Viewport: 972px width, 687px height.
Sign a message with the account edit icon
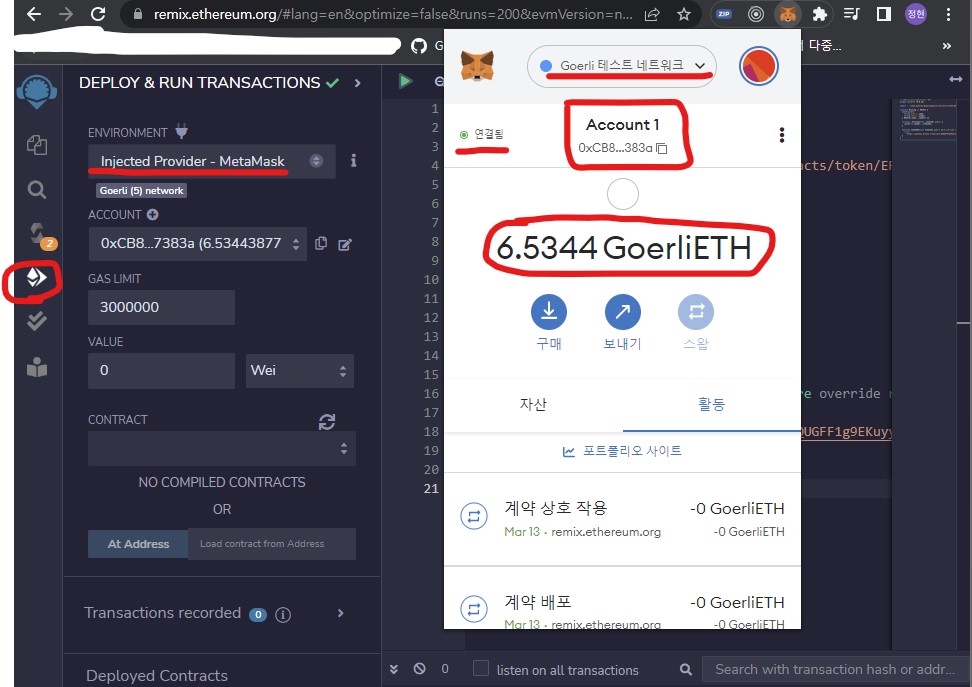coord(345,244)
